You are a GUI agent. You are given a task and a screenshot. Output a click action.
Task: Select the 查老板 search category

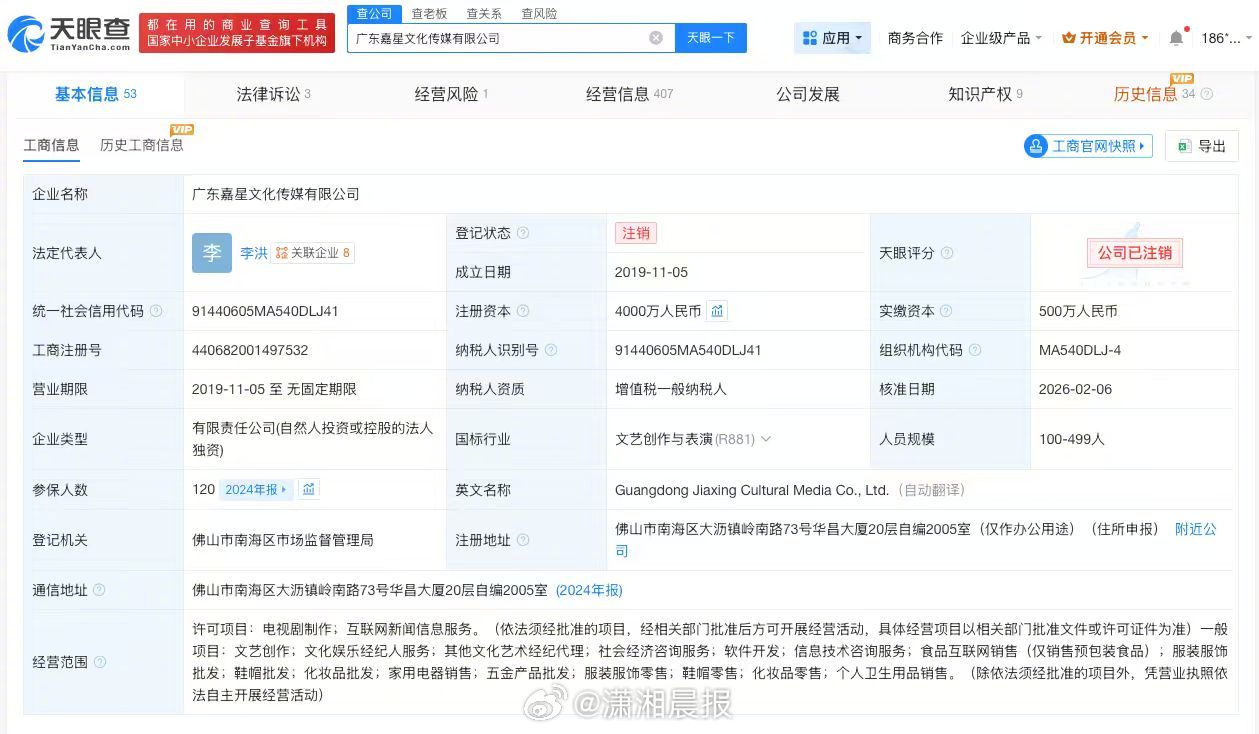tap(429, 13)
